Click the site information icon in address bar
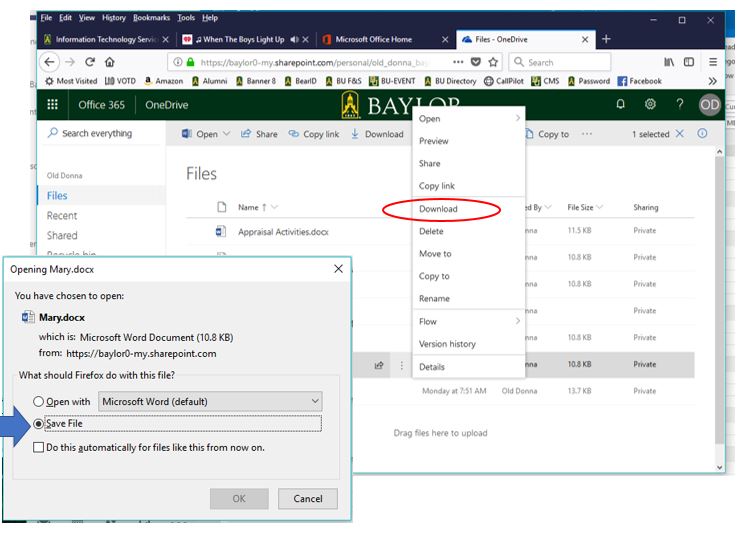This screenshot has width=738, height=533. (178, 62)
